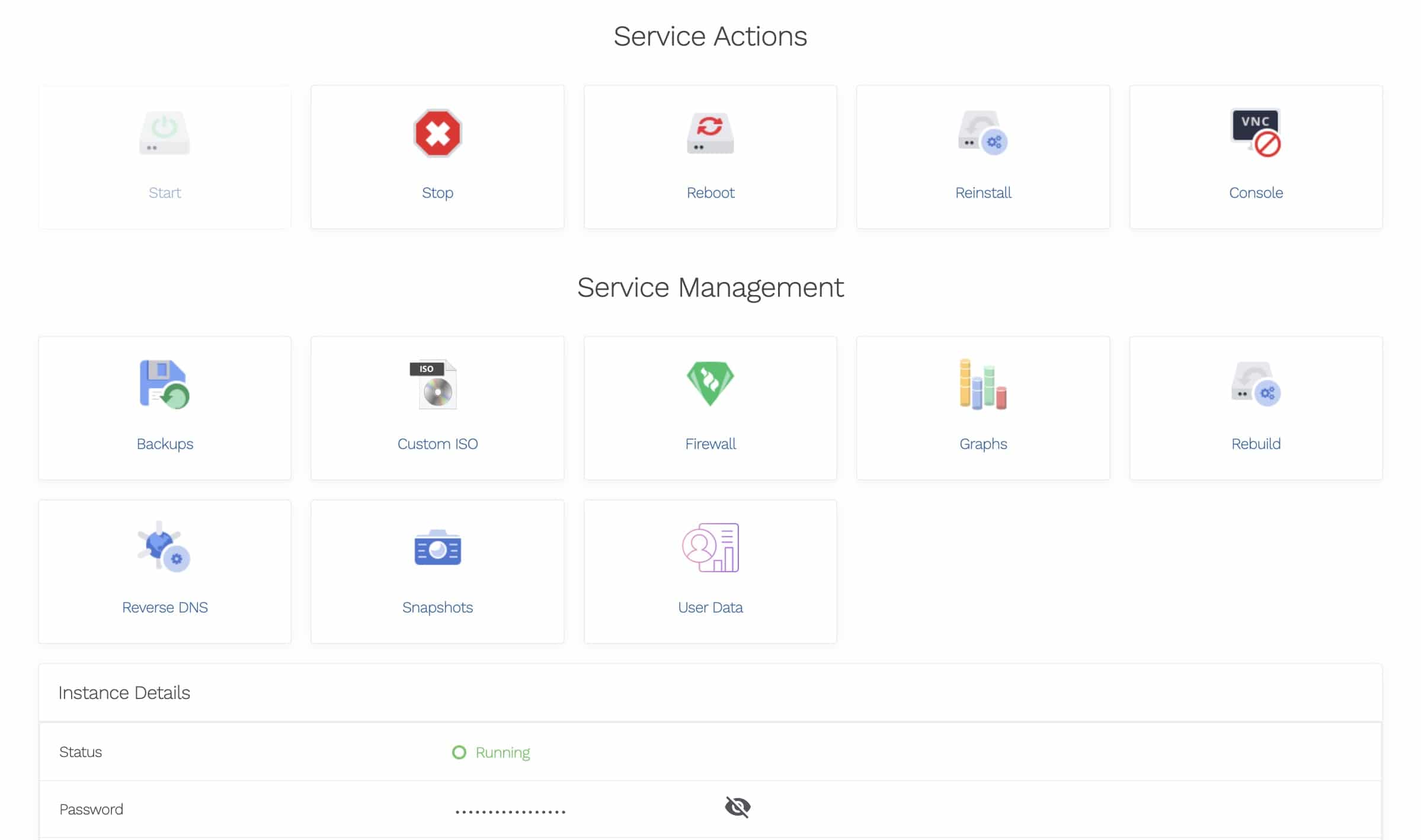The width and height of the screenshot is (1421, 840).
Task: Open the Firewall green shield icon
Action: (710, 383)
